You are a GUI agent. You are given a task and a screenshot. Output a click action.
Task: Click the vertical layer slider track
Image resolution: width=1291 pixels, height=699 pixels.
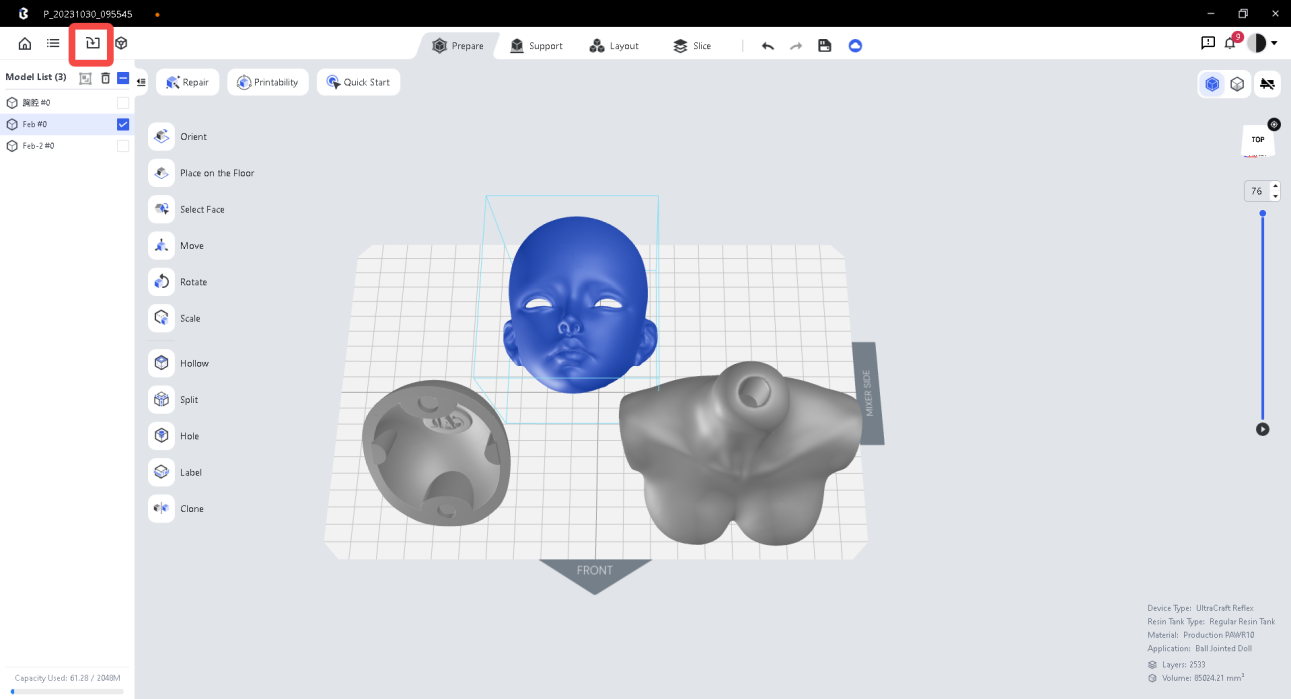pyautogui.click(x=1262, y=320)
